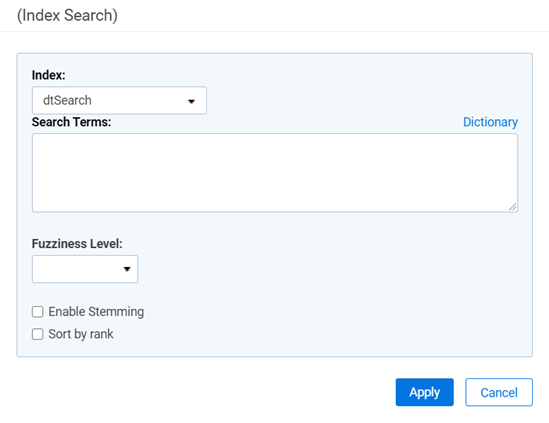Open the Index dropdown showing dtSearch
Image resolution: width=549 pixels, height=423 pixels.
(x=119, y=100)
